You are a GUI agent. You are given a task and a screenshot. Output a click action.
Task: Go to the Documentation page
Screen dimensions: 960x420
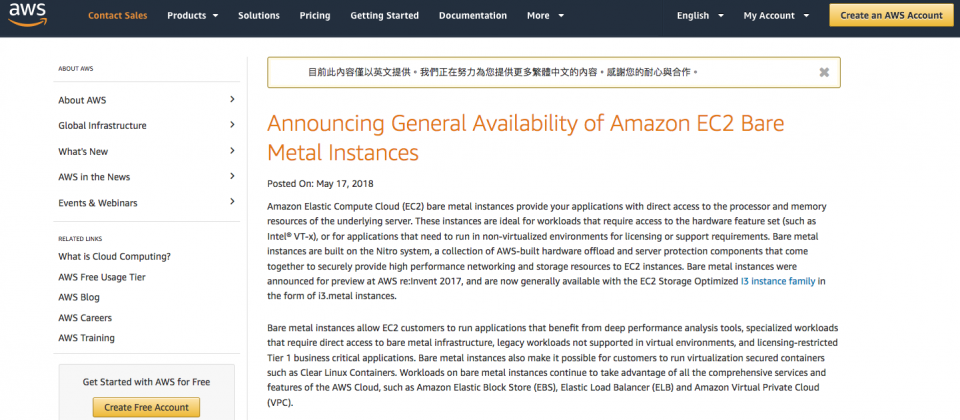click(x=473, y=16)
